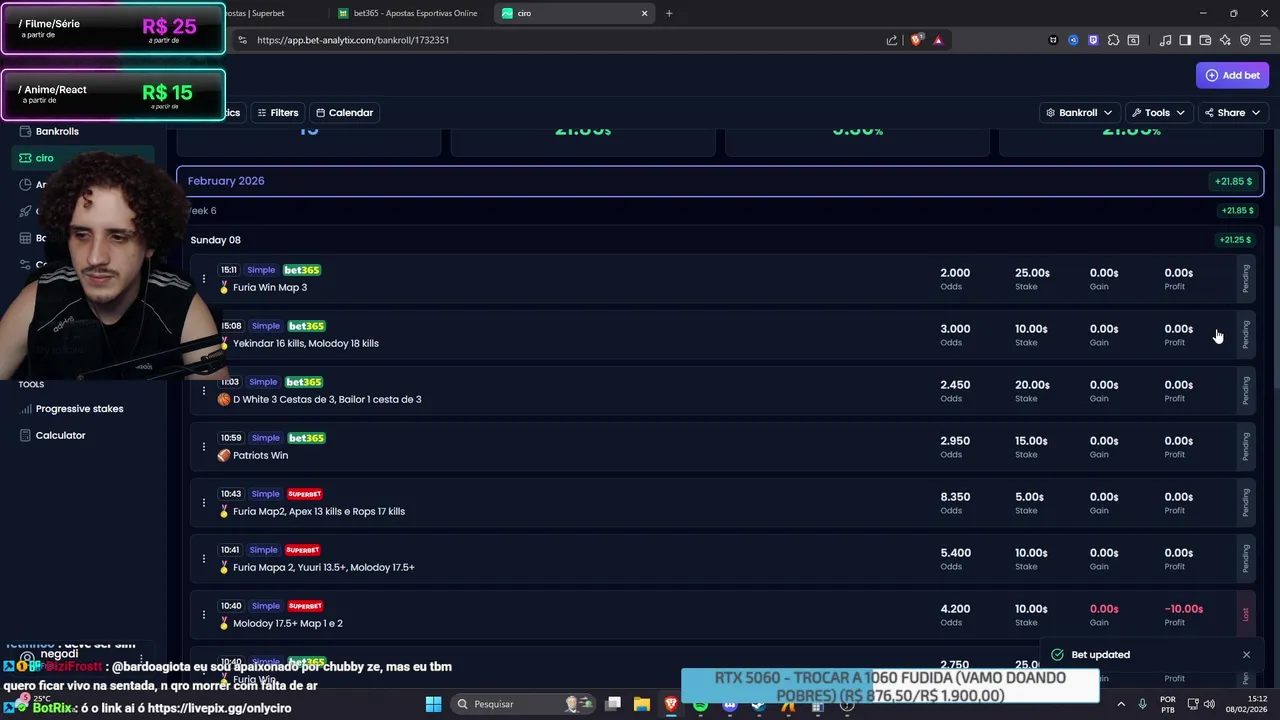Open the Filters option
1280x720 pixels.
click(277, 113)
